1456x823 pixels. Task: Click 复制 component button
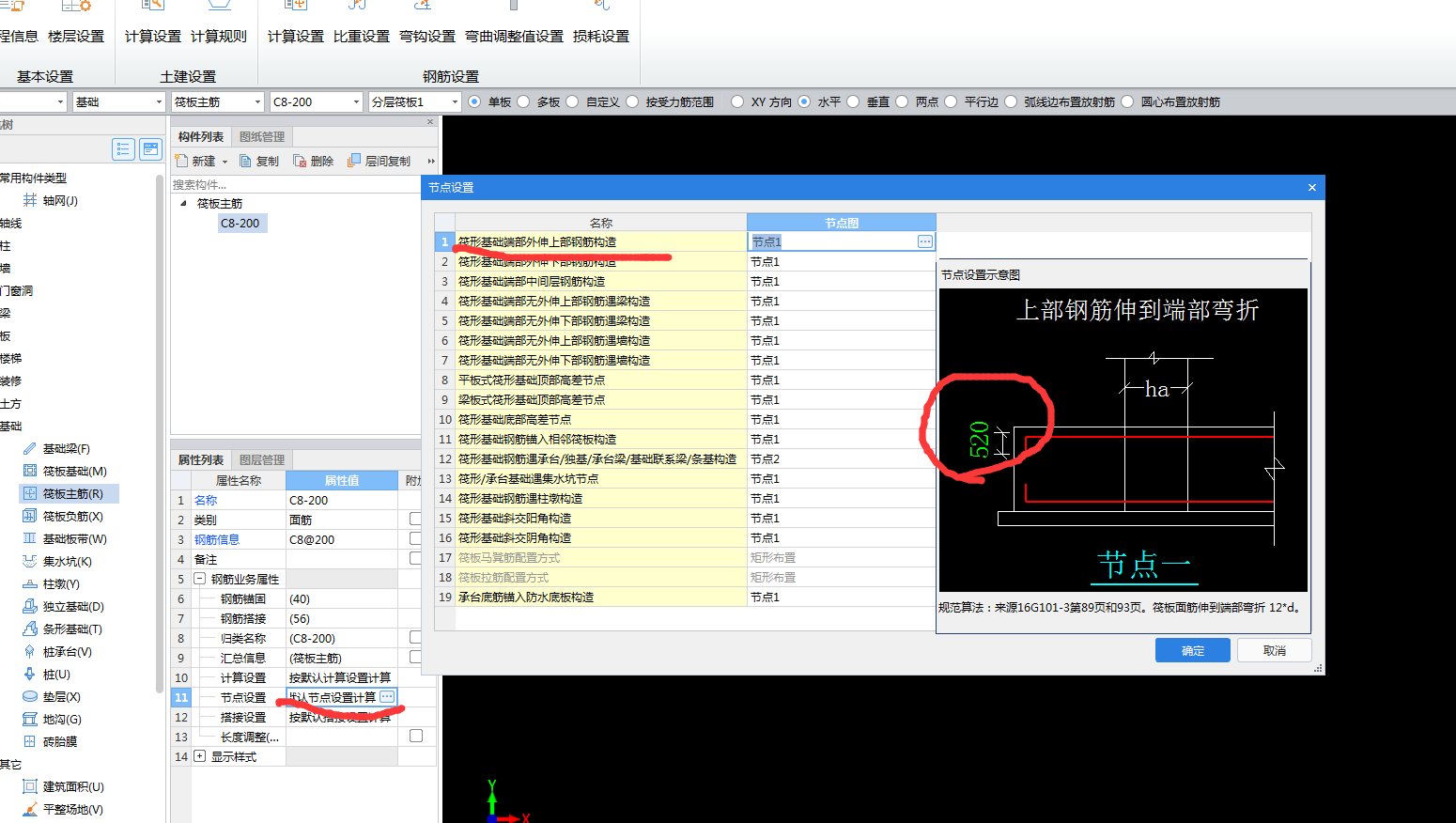pyautogui.click(x=259, y=162)
